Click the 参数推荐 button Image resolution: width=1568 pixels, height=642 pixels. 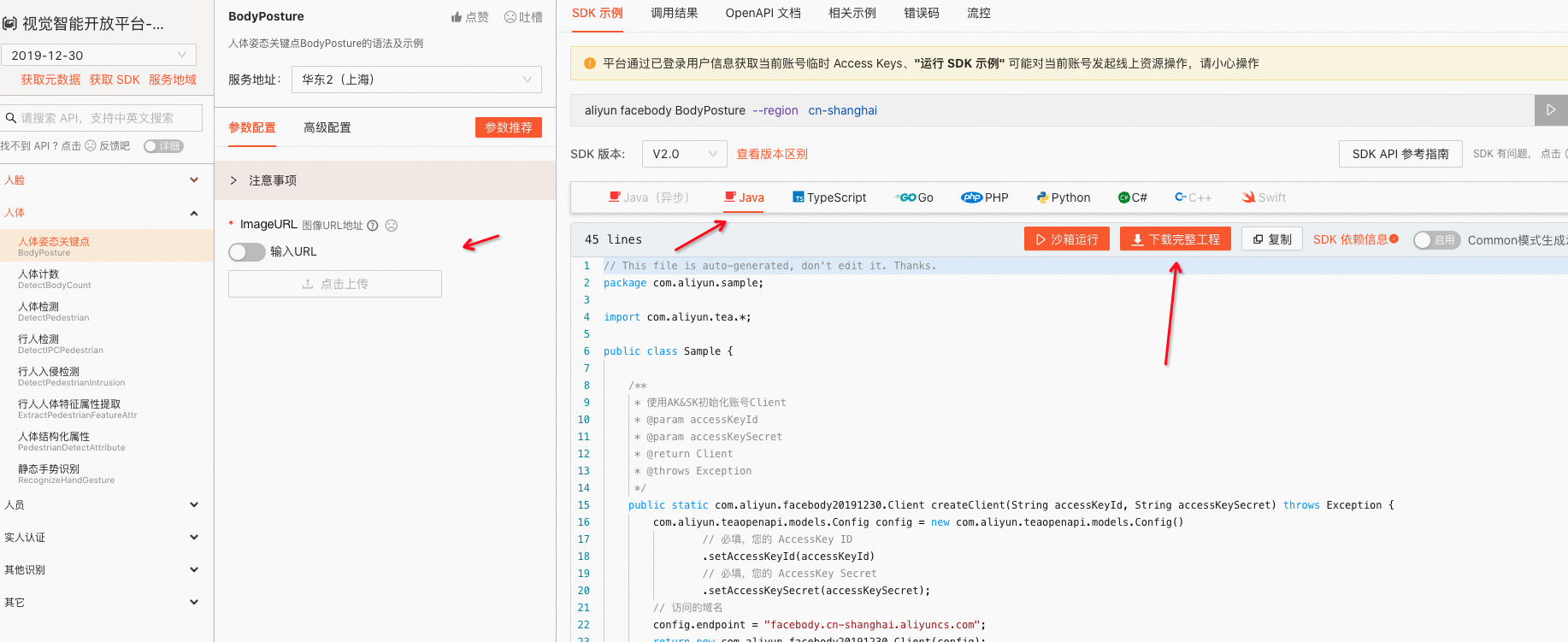tap(509, 127)
